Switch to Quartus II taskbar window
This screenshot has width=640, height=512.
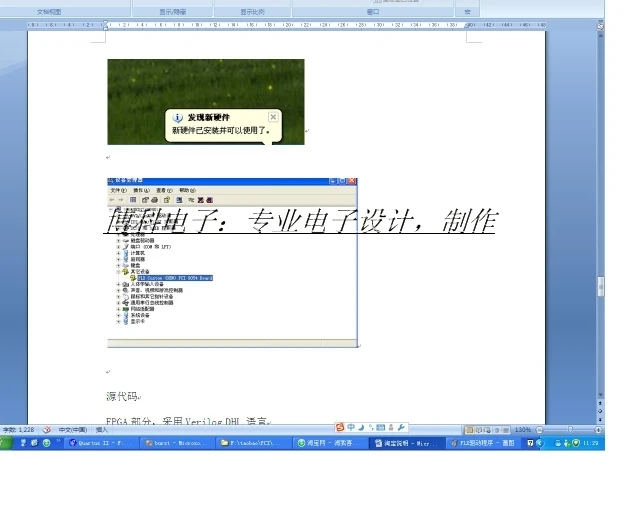click(x=100, y=443)
